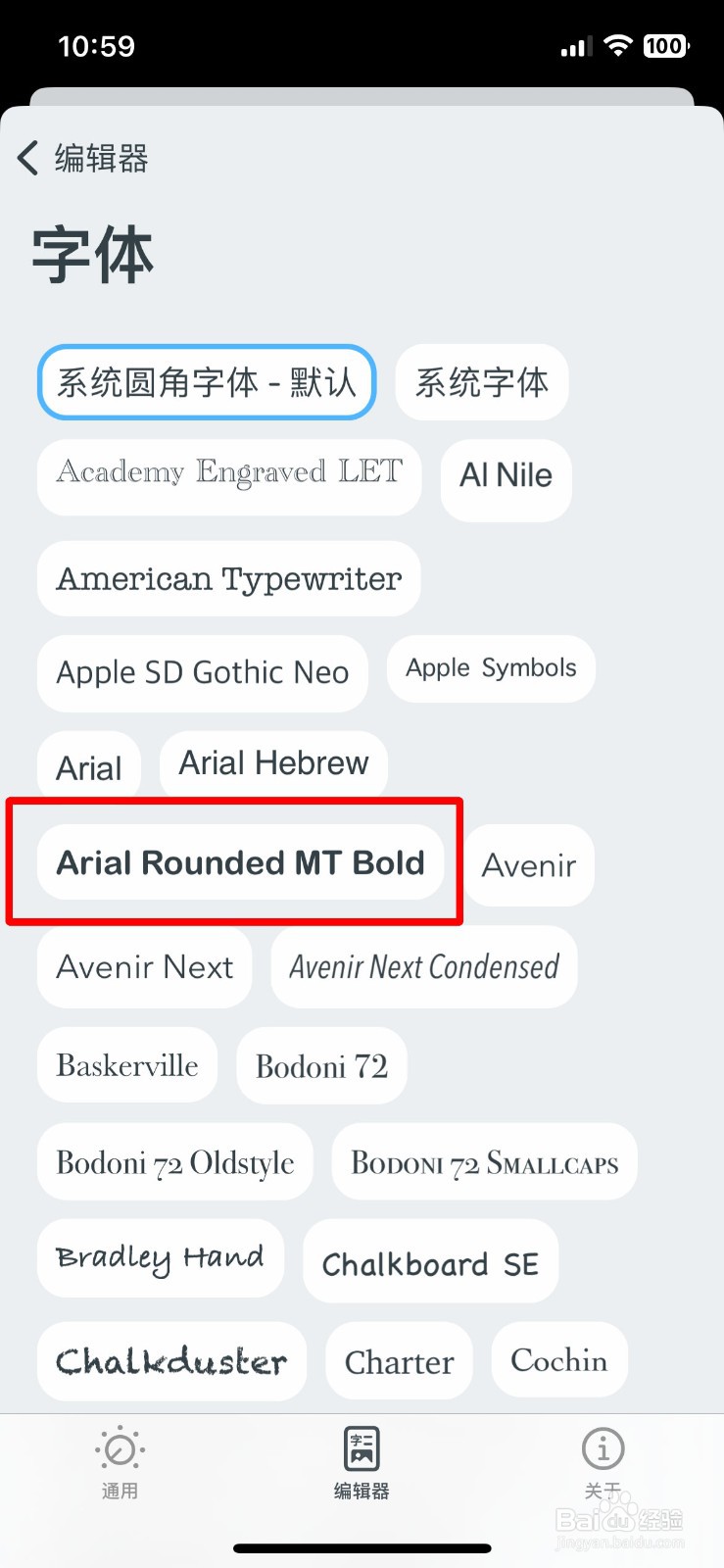Choose Bodoni 72 Smallcaps font

coord(484,1162)
